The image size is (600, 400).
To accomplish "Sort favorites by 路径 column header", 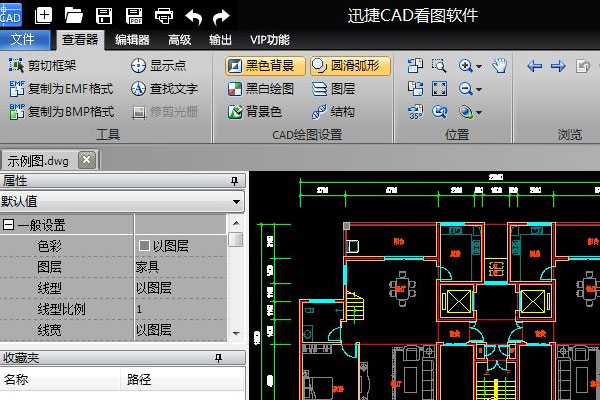I will click(x=183, y=379).
